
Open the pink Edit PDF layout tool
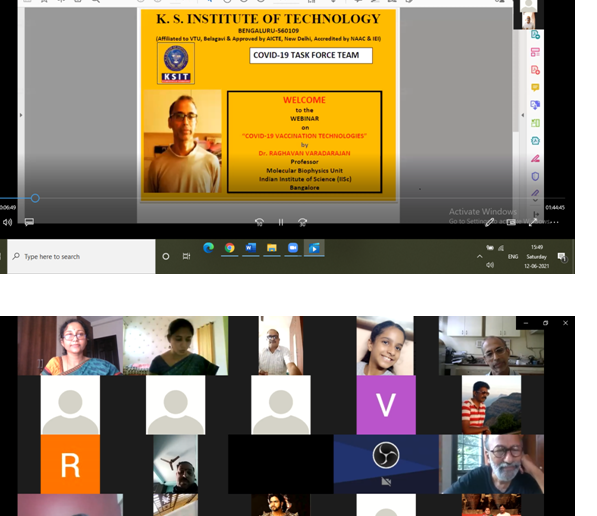(535, 52)
